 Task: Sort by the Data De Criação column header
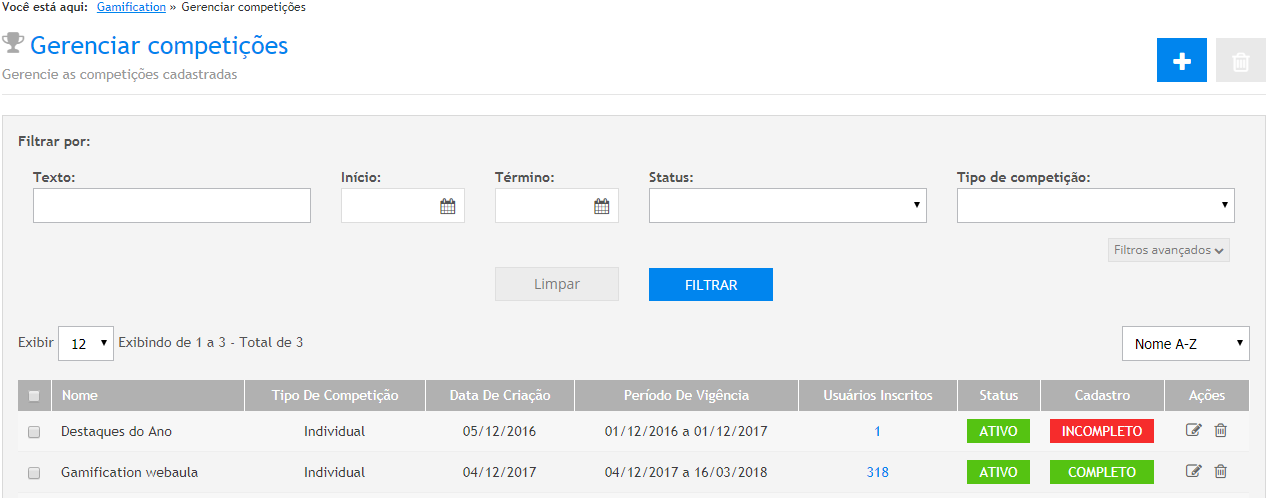pos(500,396)
